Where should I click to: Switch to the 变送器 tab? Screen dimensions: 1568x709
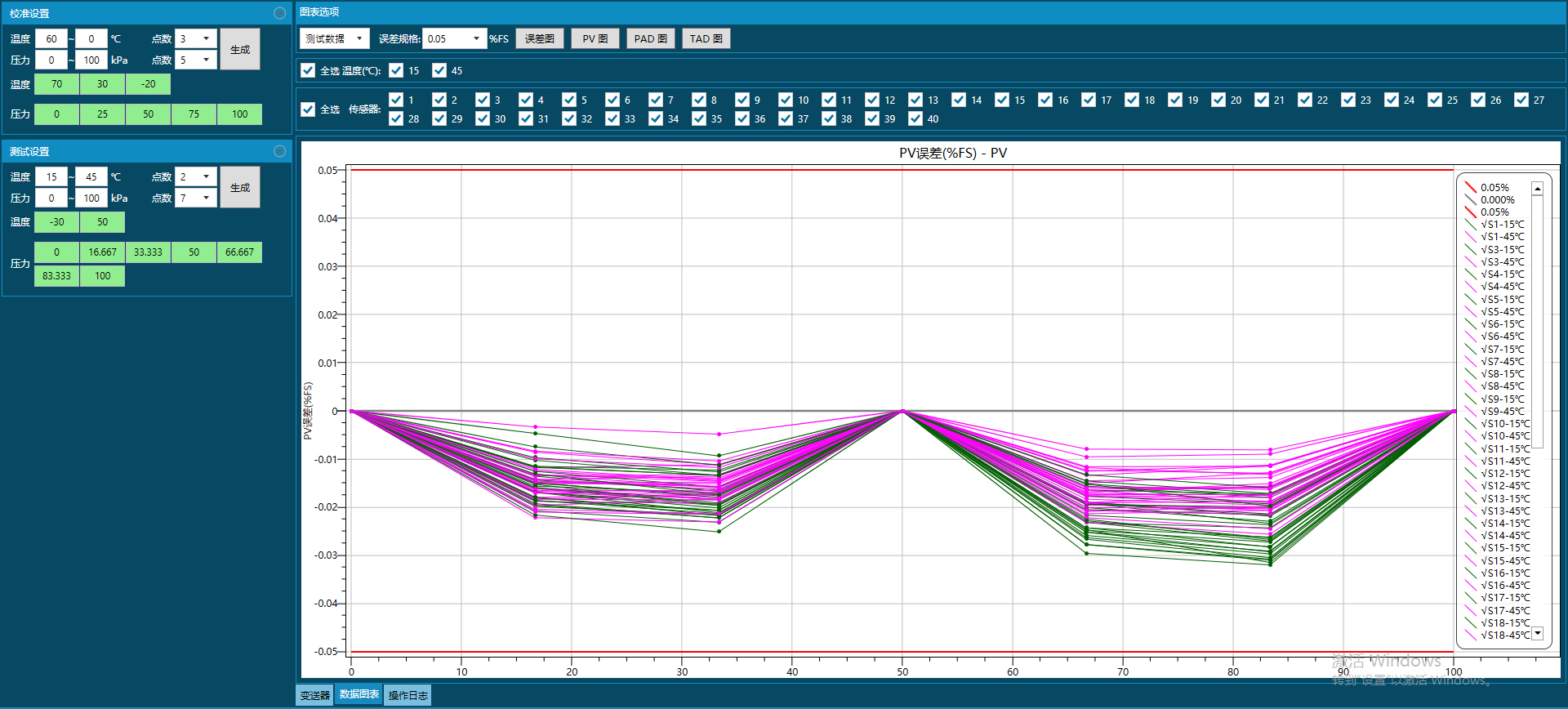(x=314, y=695)
